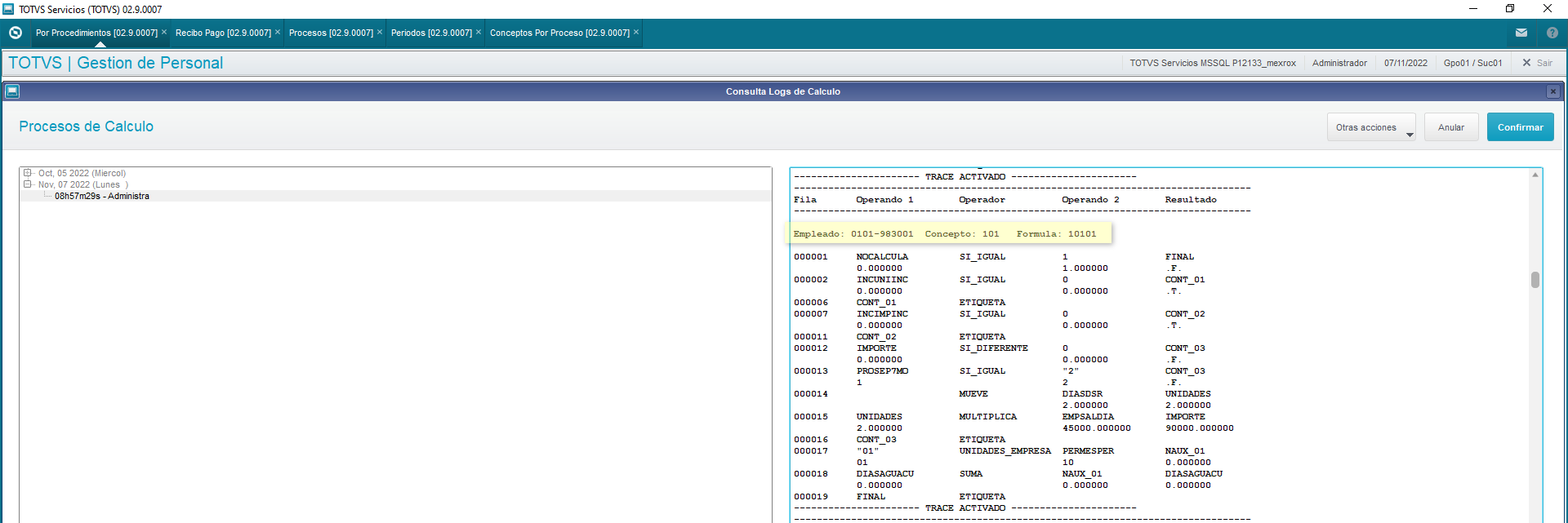Click INCUNIINC in log row 000002
1568x523 pixels.
[882, 279]
